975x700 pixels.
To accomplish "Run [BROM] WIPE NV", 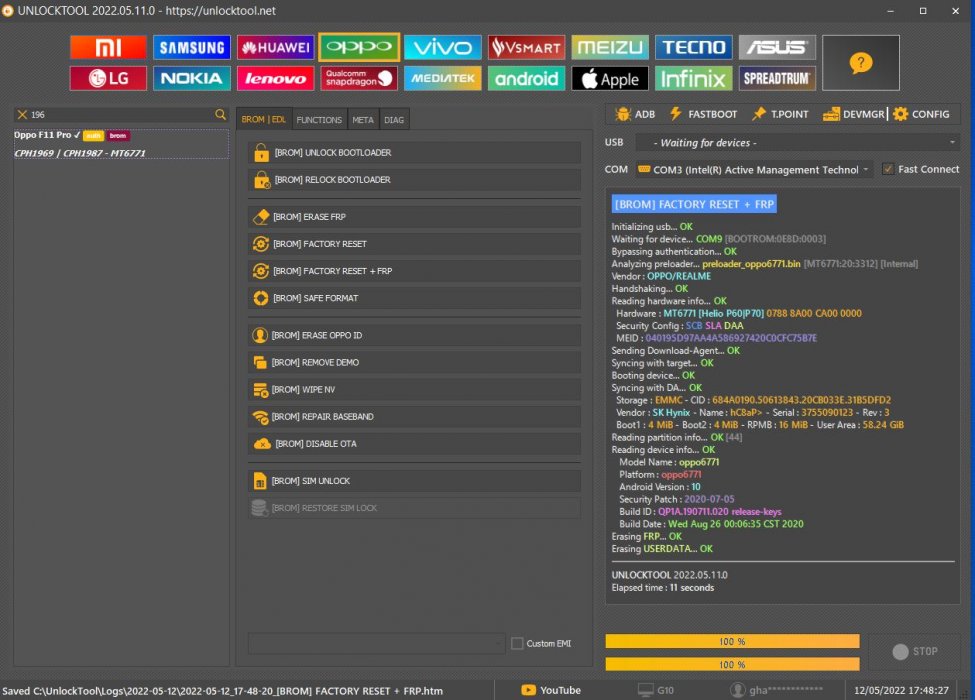I will coord(415,390).
